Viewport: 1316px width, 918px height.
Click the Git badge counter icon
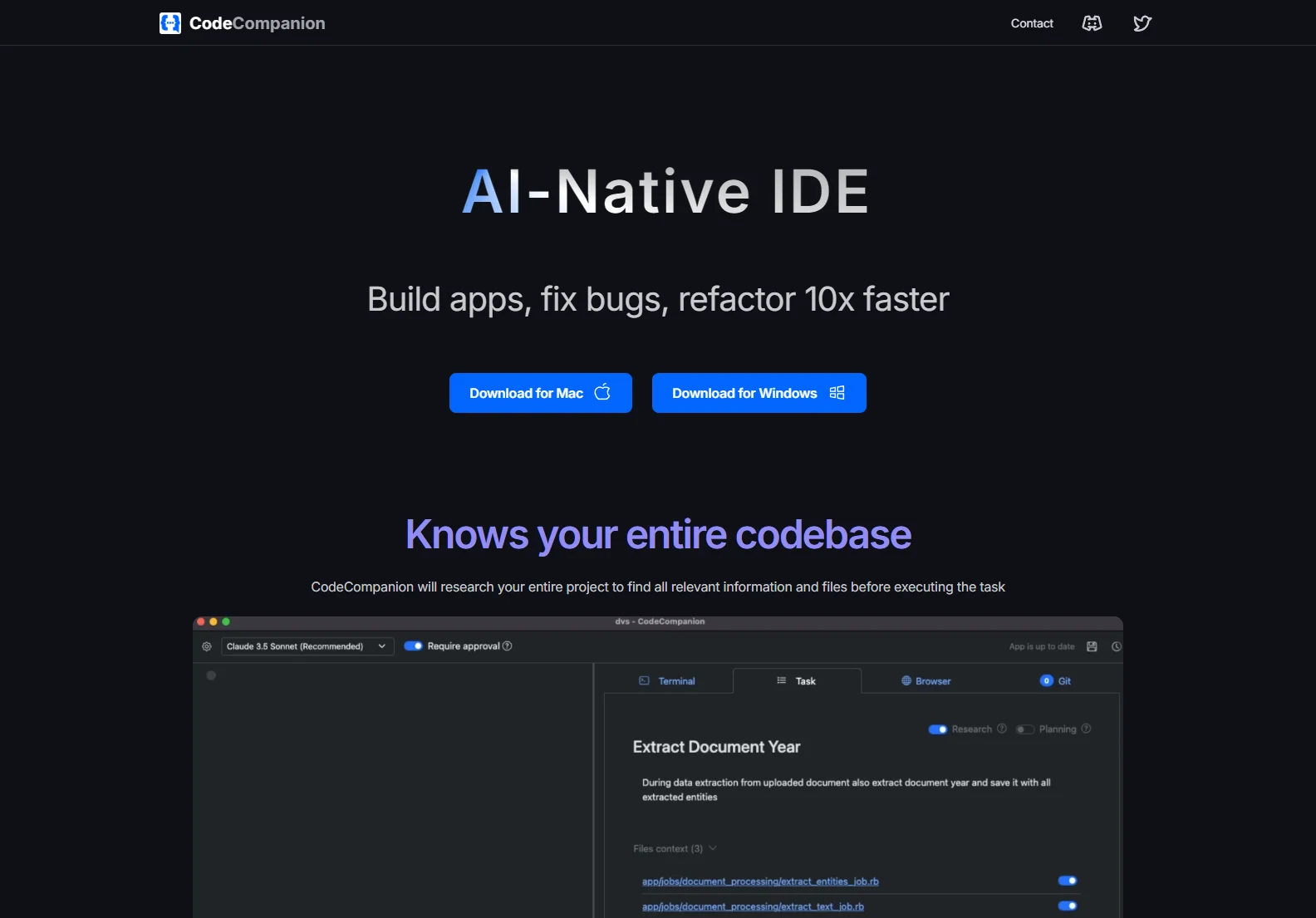(1047, 680)
